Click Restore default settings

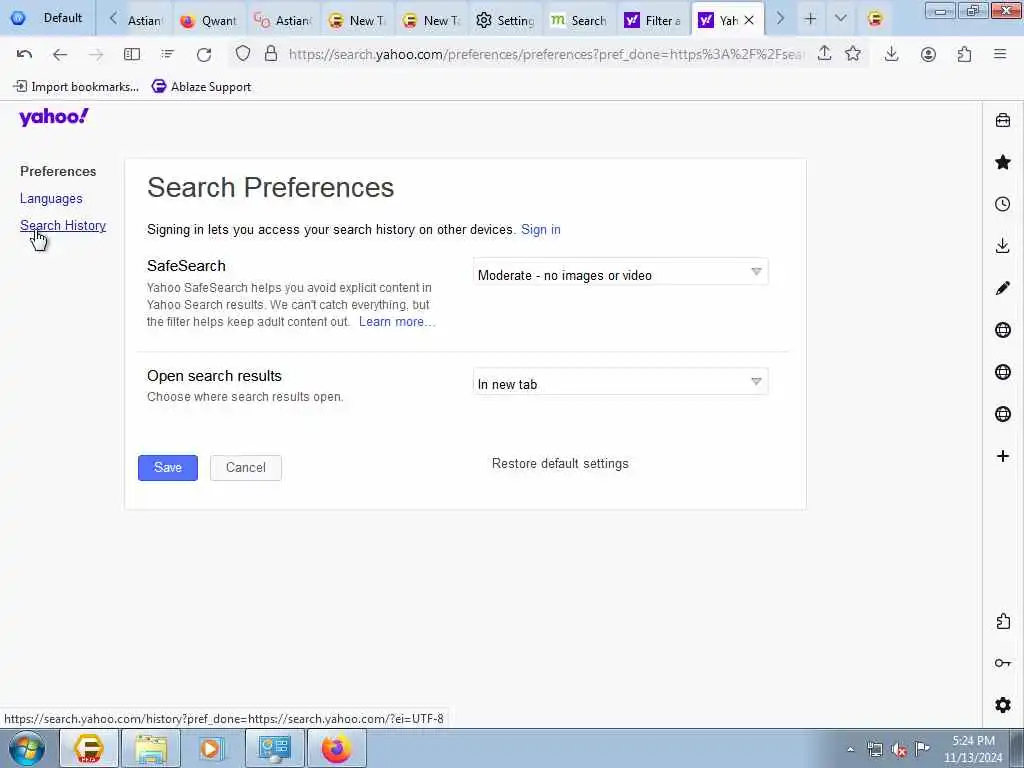tap(560, 464)
